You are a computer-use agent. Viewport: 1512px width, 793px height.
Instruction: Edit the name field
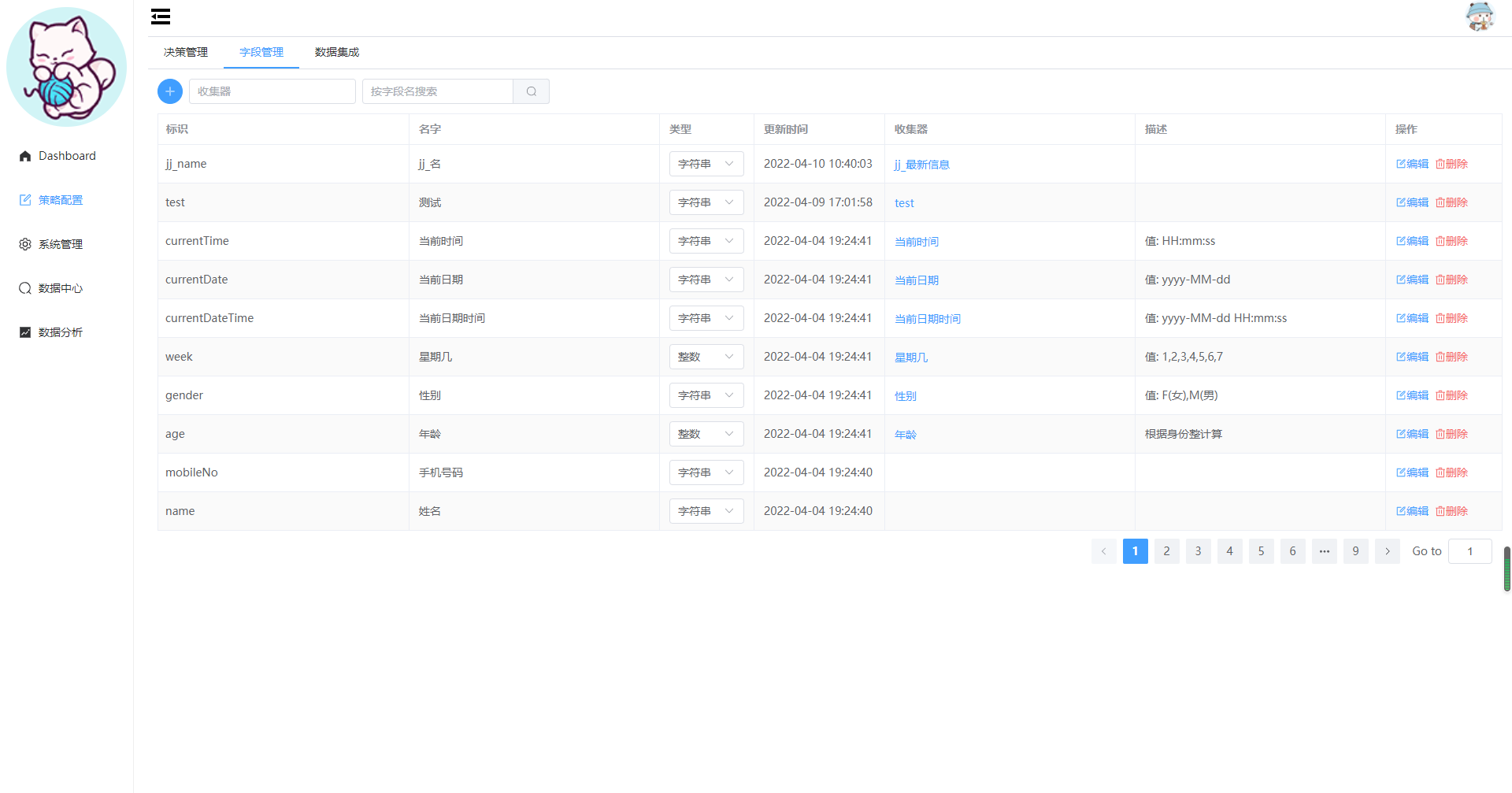point(1412,511)
